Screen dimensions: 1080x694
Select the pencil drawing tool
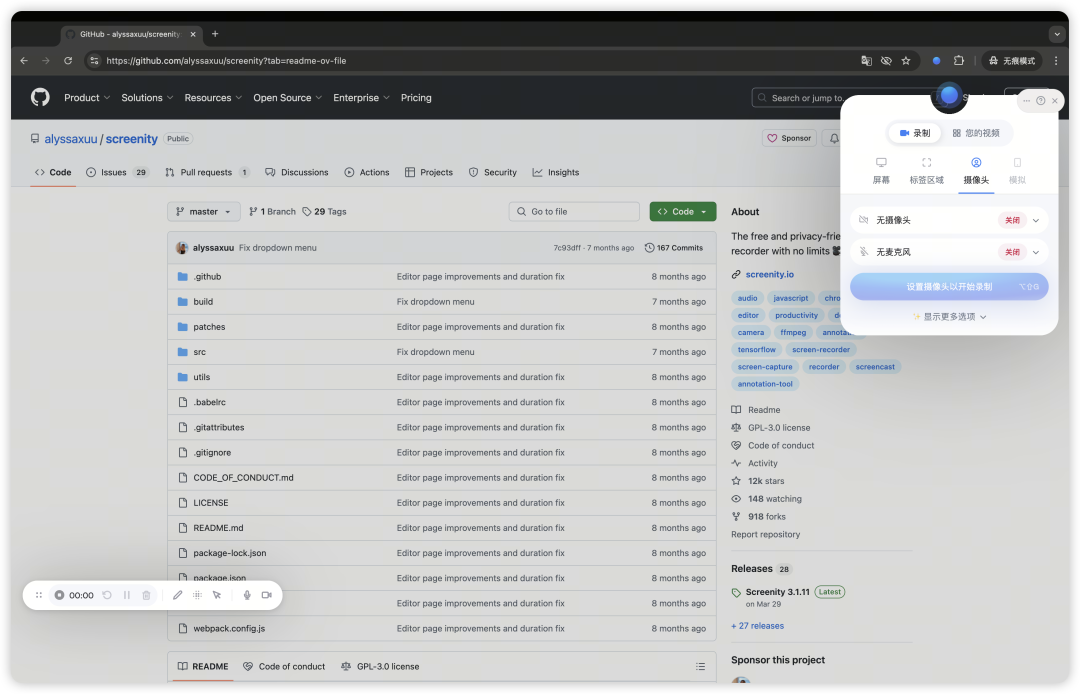[178, 595]
